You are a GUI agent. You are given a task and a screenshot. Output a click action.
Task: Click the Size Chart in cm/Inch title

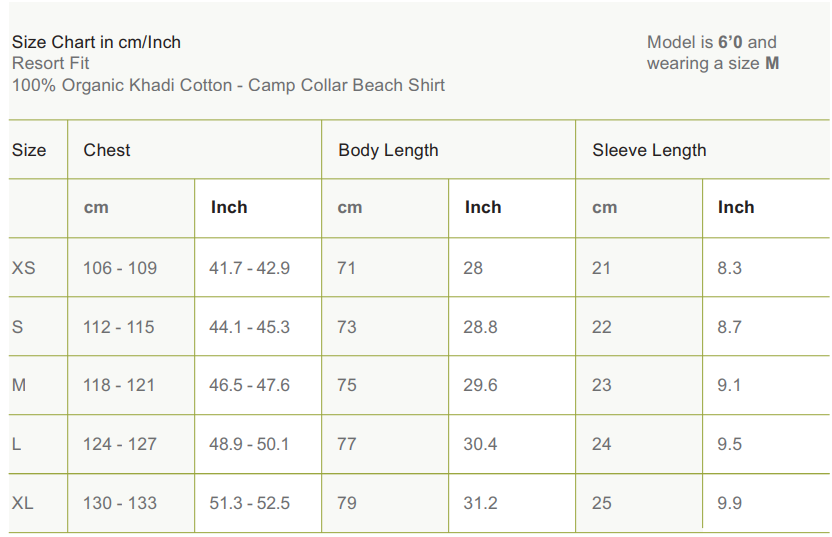tap(96, 42)
